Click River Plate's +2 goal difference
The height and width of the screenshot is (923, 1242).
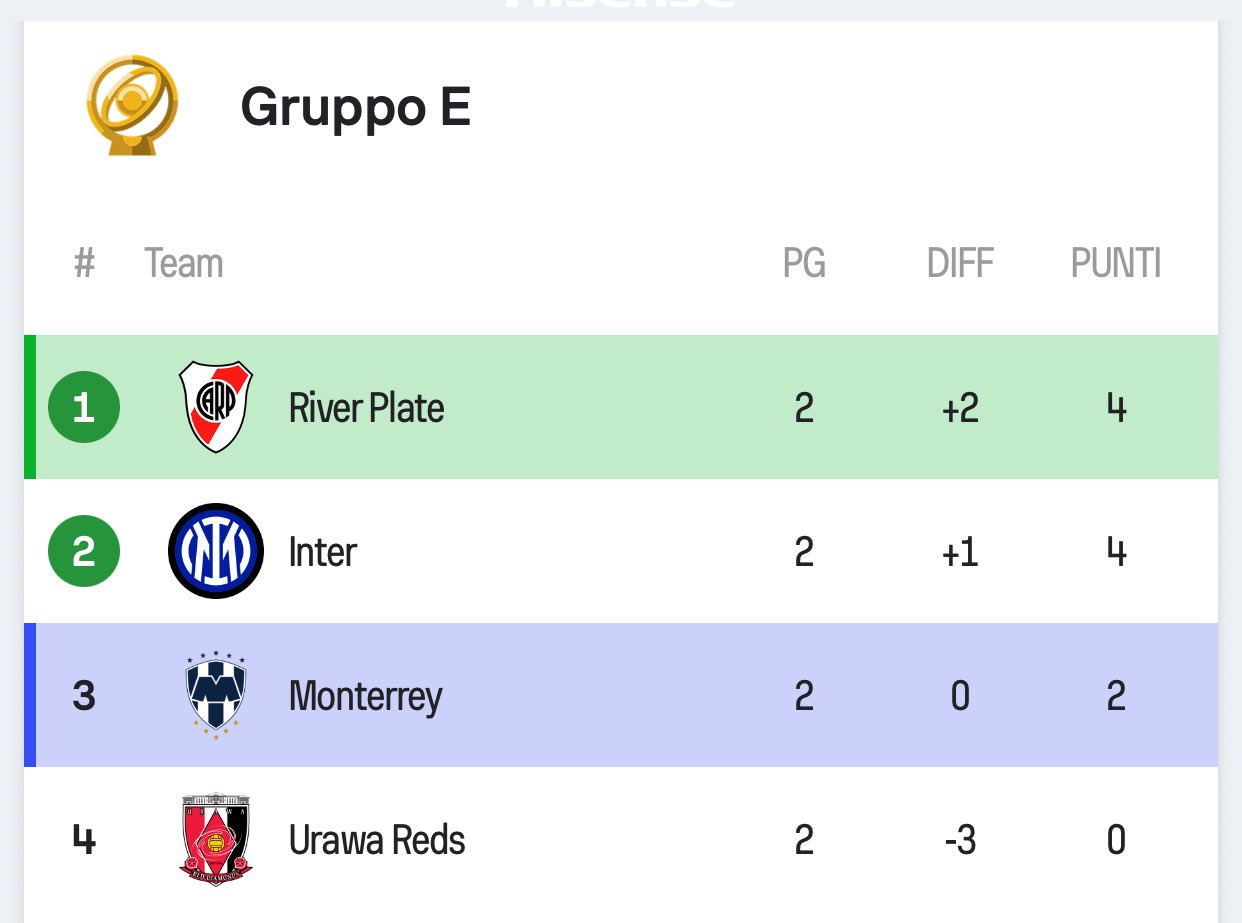pyautogui.click(x=960, y=408)
